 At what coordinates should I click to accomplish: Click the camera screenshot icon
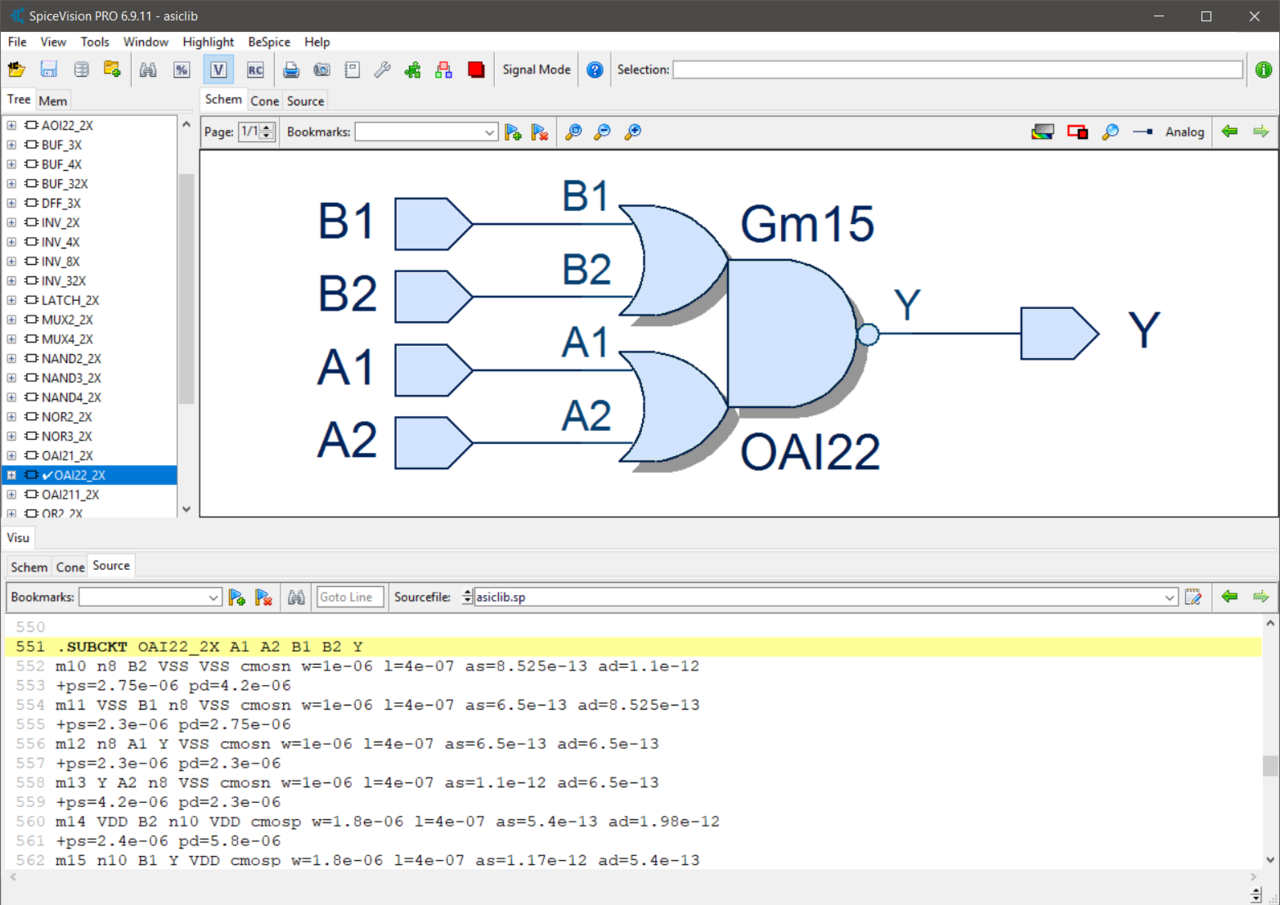[321, 70]
